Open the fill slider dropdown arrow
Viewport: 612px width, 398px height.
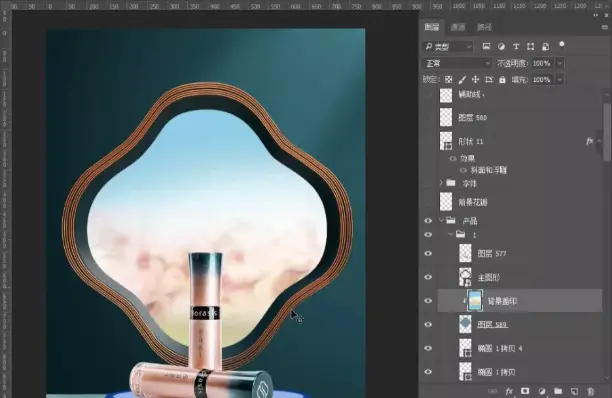[559, 80]
